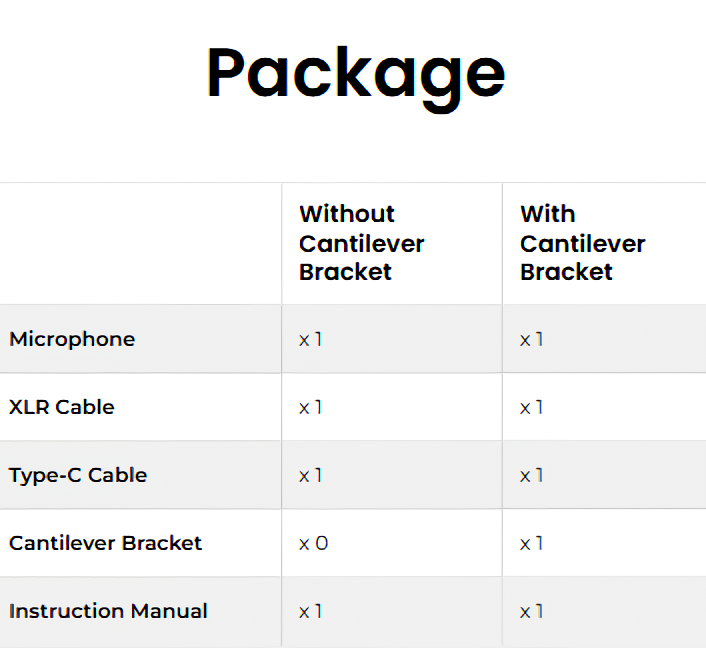Select the 'Without Cantilever Bracket' column header

361,243
